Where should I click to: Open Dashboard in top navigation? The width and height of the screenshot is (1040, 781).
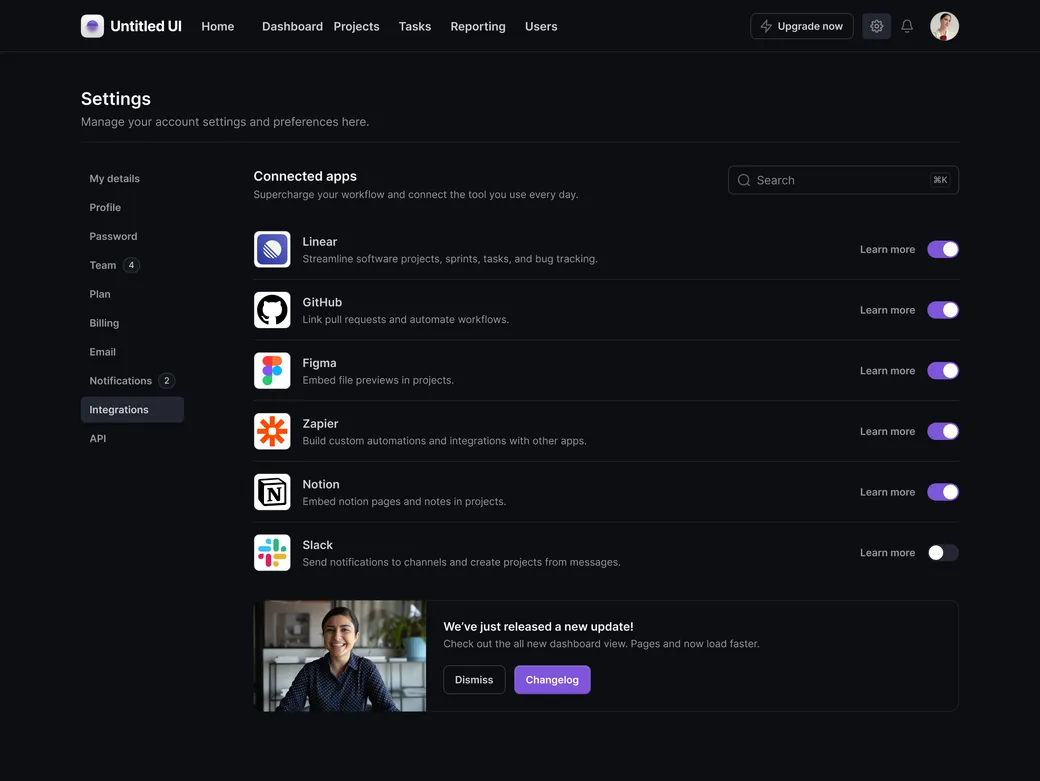point(292,27)
